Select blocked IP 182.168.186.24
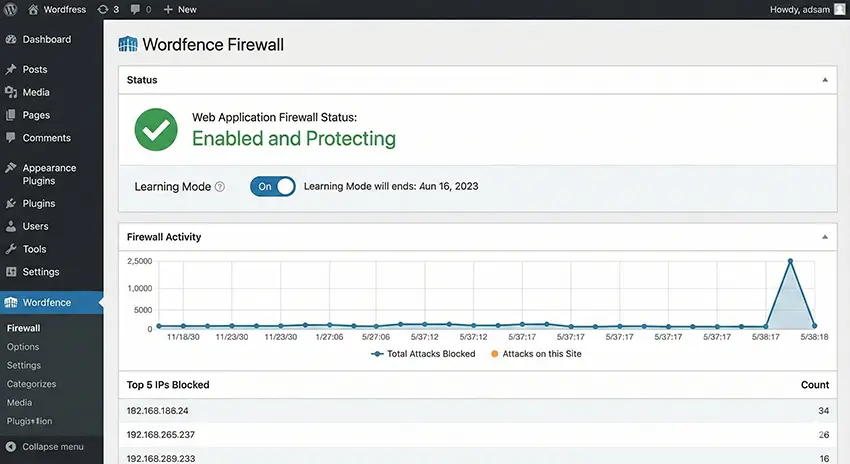The image size is (850, 464). tap(158, 411)
